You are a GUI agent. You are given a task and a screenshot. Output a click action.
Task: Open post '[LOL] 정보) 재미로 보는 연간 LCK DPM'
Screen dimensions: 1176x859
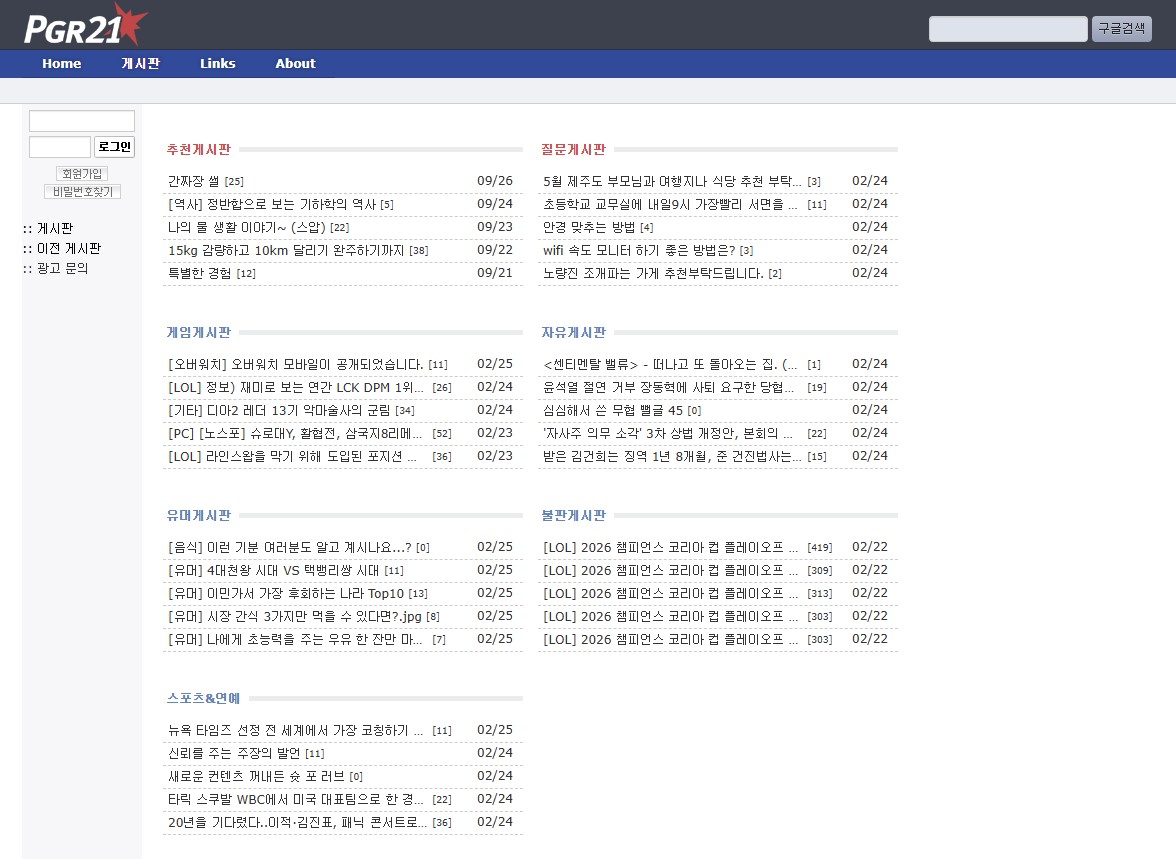pos(296,387)
